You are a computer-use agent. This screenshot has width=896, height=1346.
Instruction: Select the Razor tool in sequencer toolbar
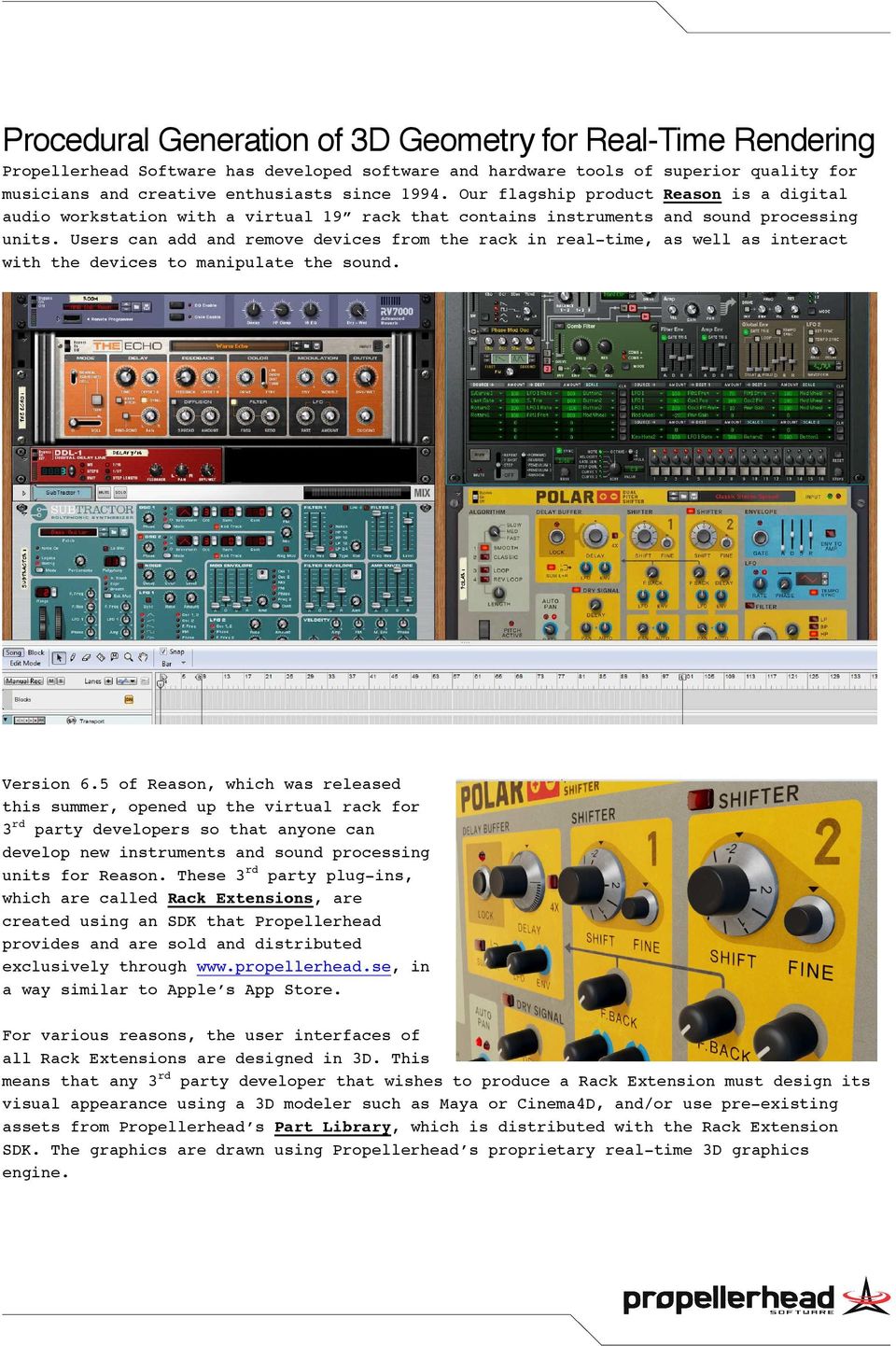pyautogui.click(x=100, y=657)
